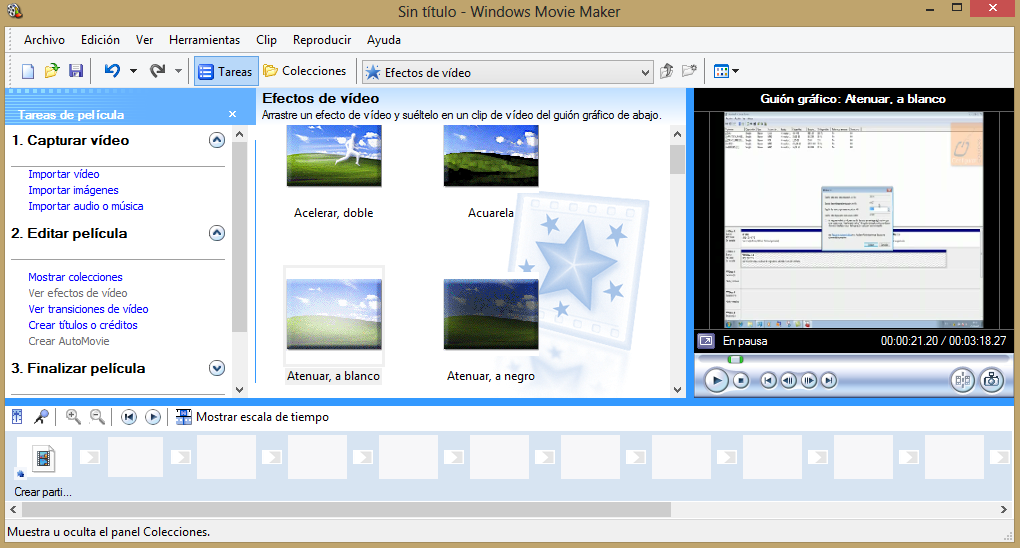Image resolution: width=1020 pixels, height=548 pixels.
Task: Click the storyboard horizontal scrollbar right arrow
Action: 1004,510
